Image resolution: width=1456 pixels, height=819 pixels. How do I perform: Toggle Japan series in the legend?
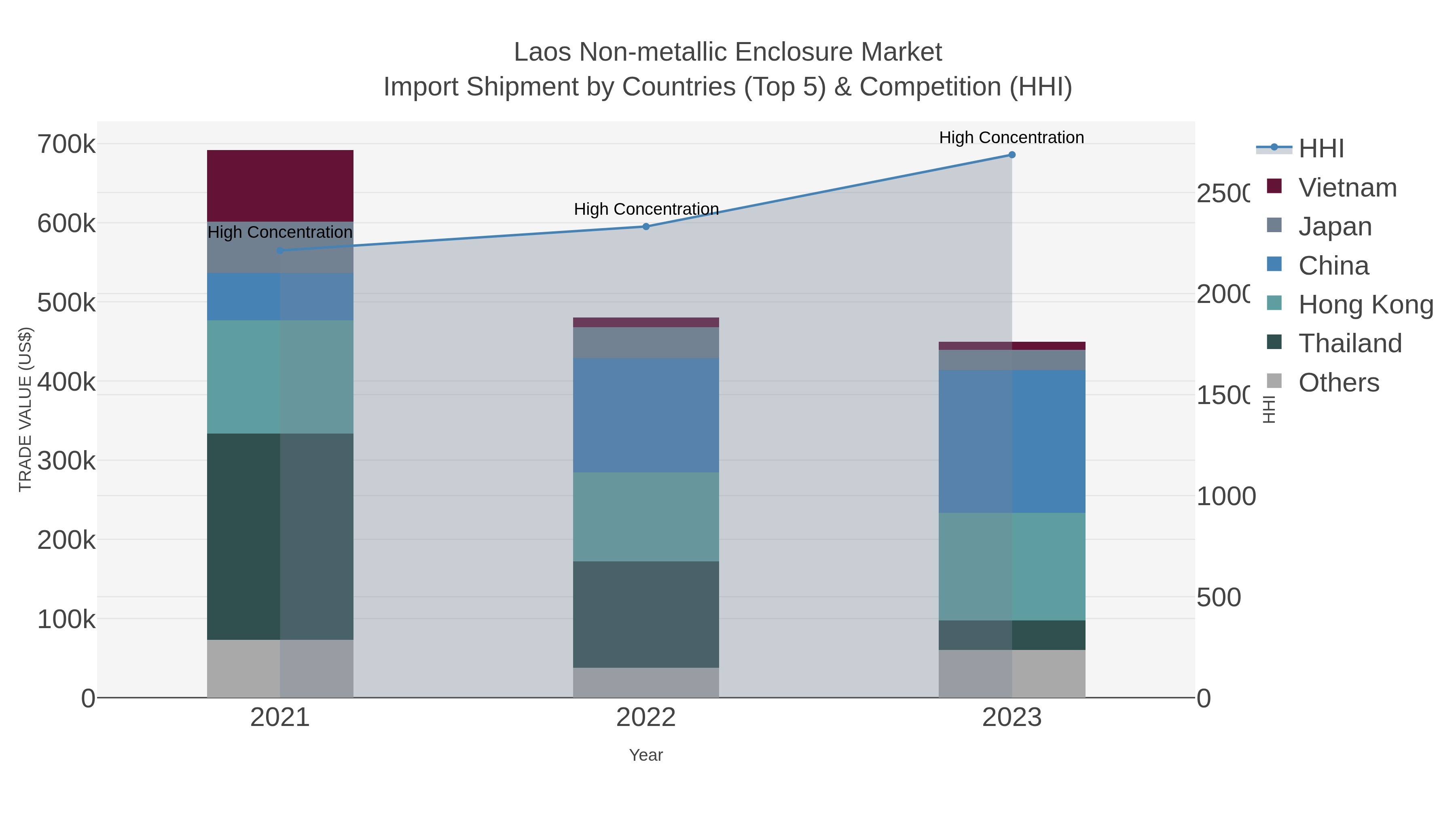tap(1319, 226)
